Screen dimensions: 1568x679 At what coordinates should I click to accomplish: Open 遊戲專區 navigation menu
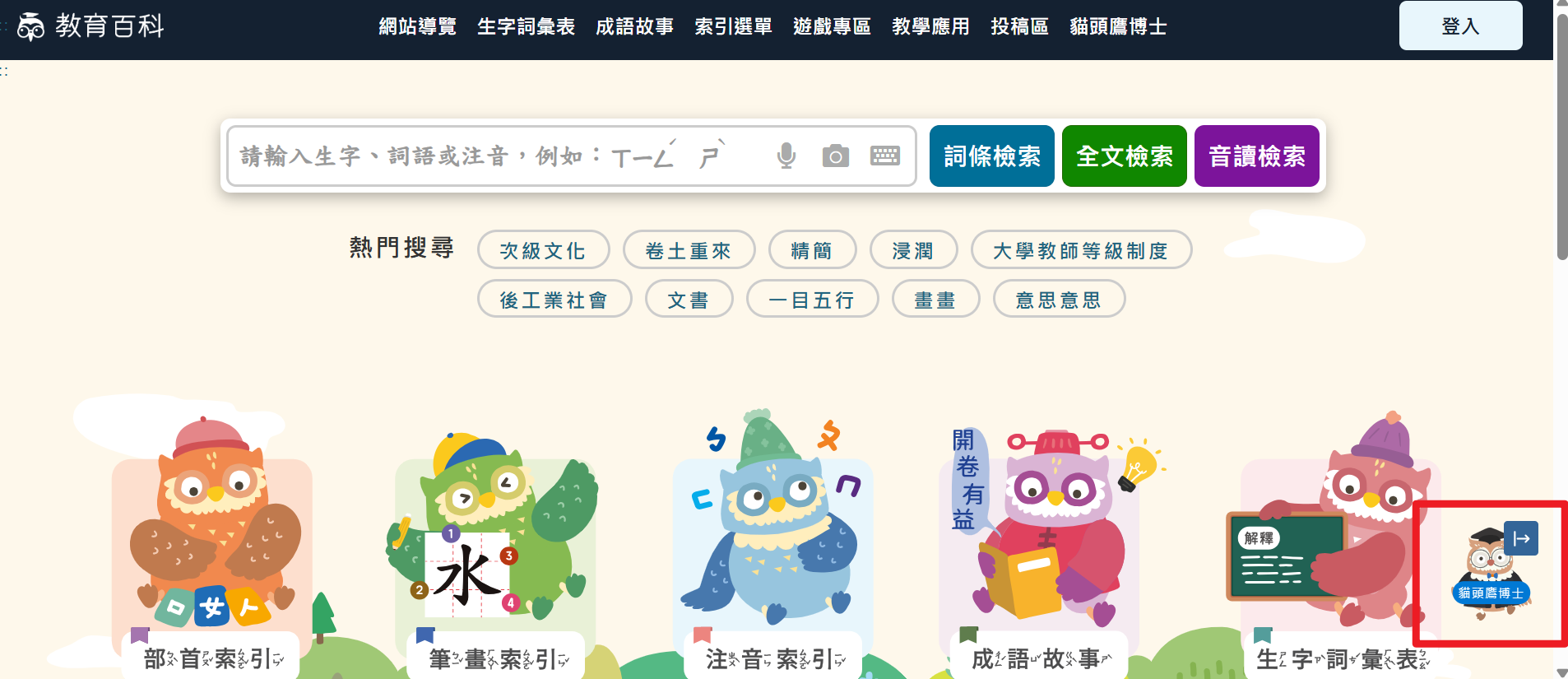pyautogui.click(x=832, y=26)
